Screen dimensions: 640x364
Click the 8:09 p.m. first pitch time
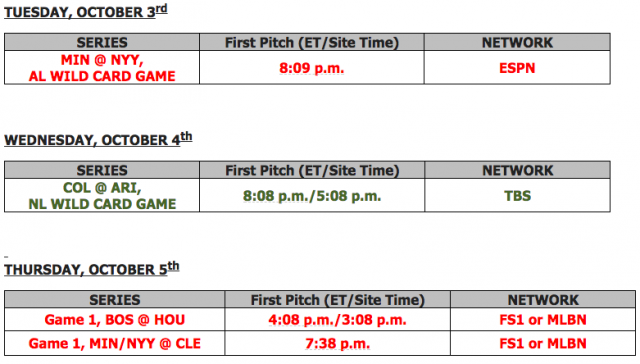click(x=311, y=68)
